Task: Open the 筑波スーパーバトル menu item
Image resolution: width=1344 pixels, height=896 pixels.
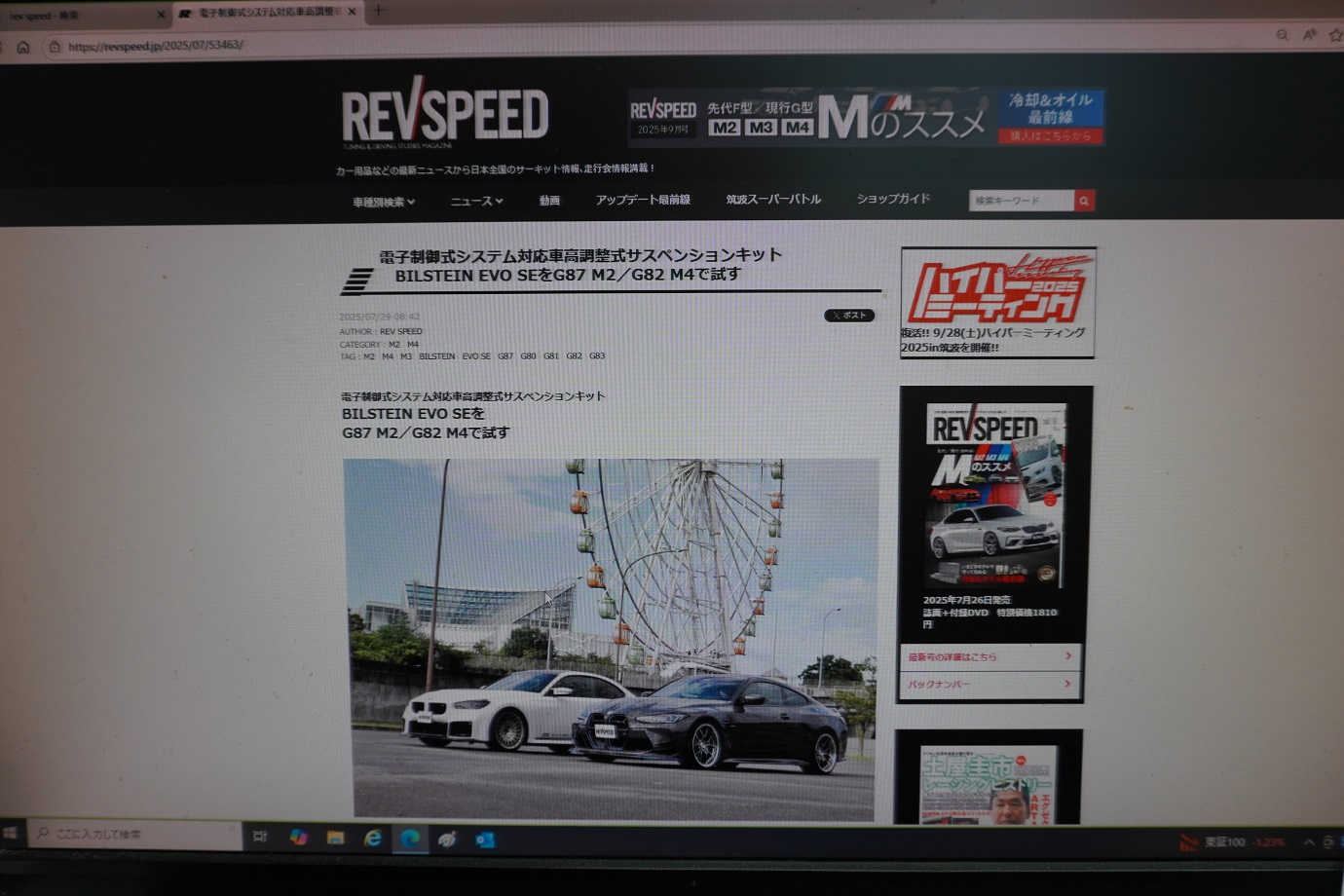Action: (x=773, y=199)
